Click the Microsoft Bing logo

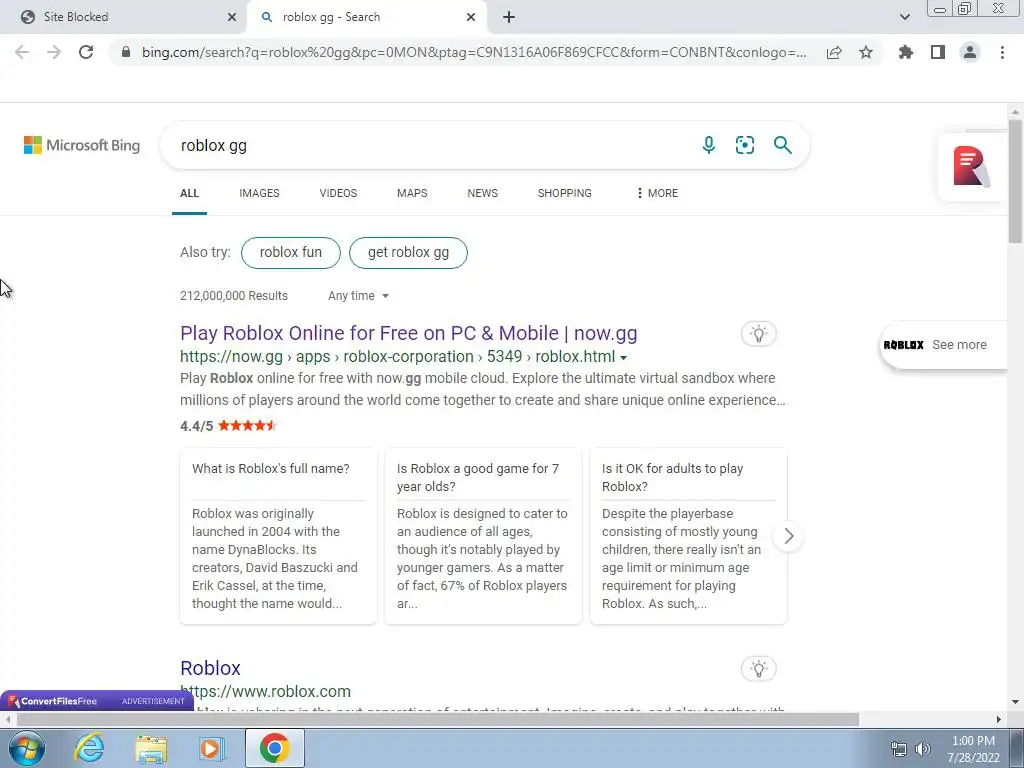(82, 145)
